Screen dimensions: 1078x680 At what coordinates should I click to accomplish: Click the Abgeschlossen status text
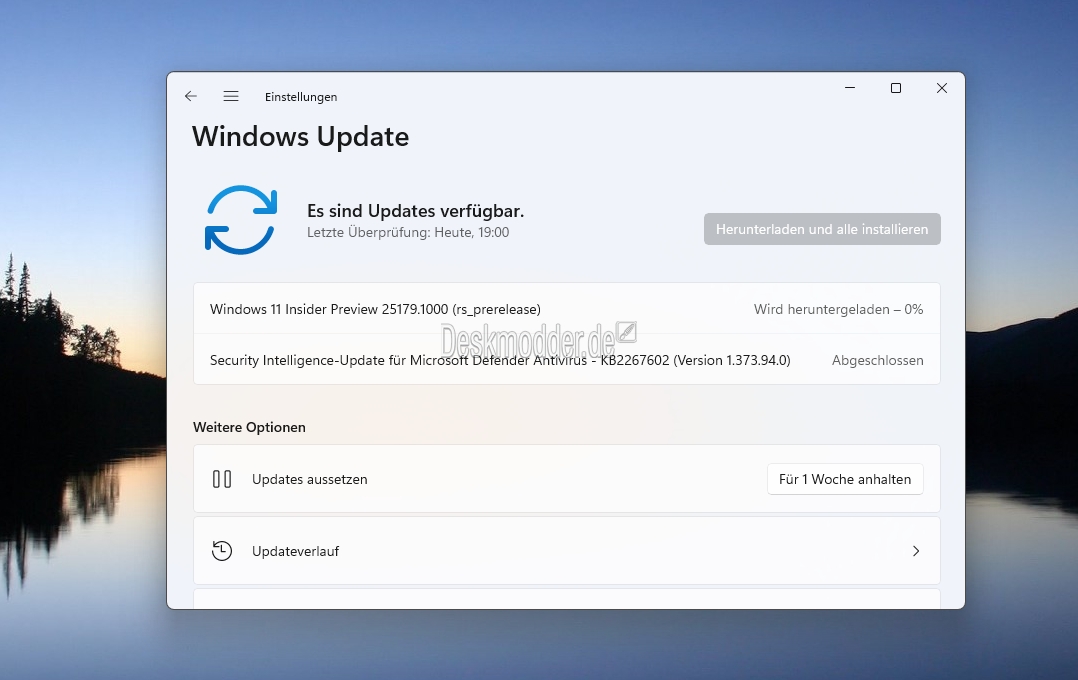[x=877, y=360]
